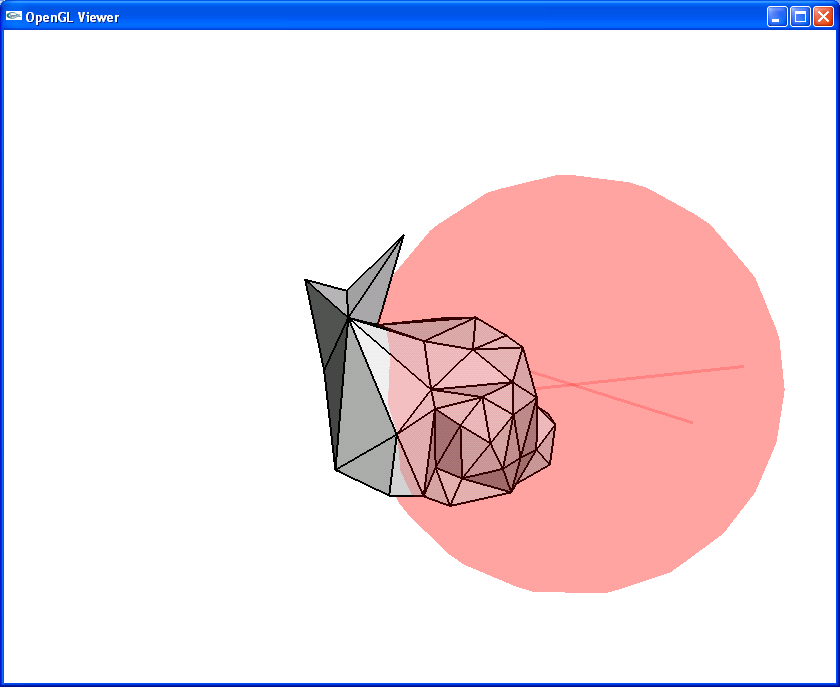Click the topmost edge of the red sphere
This screenshot has width=840, height=687.
[x=565, y=177]
